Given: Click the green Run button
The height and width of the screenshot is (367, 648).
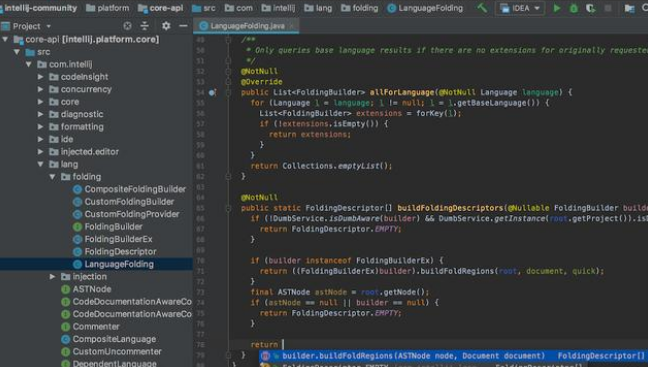Looking at the screenshot, I should (557, 8).
